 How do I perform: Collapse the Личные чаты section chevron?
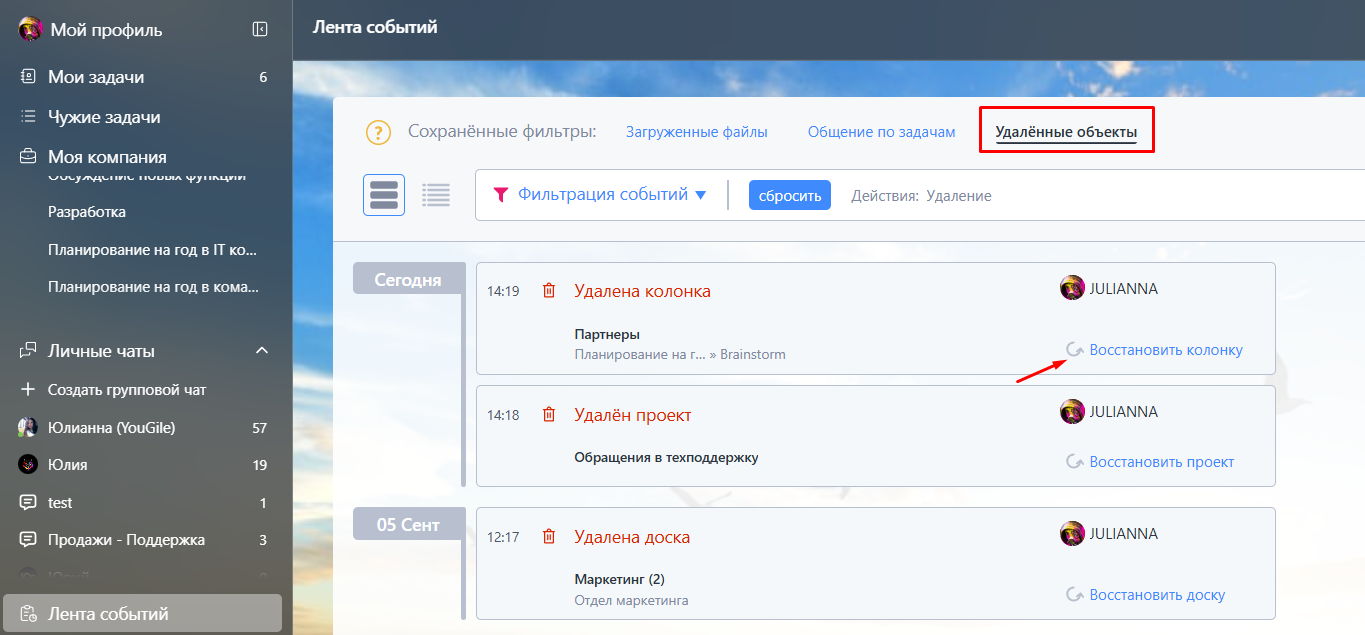(x=262, y=351)
